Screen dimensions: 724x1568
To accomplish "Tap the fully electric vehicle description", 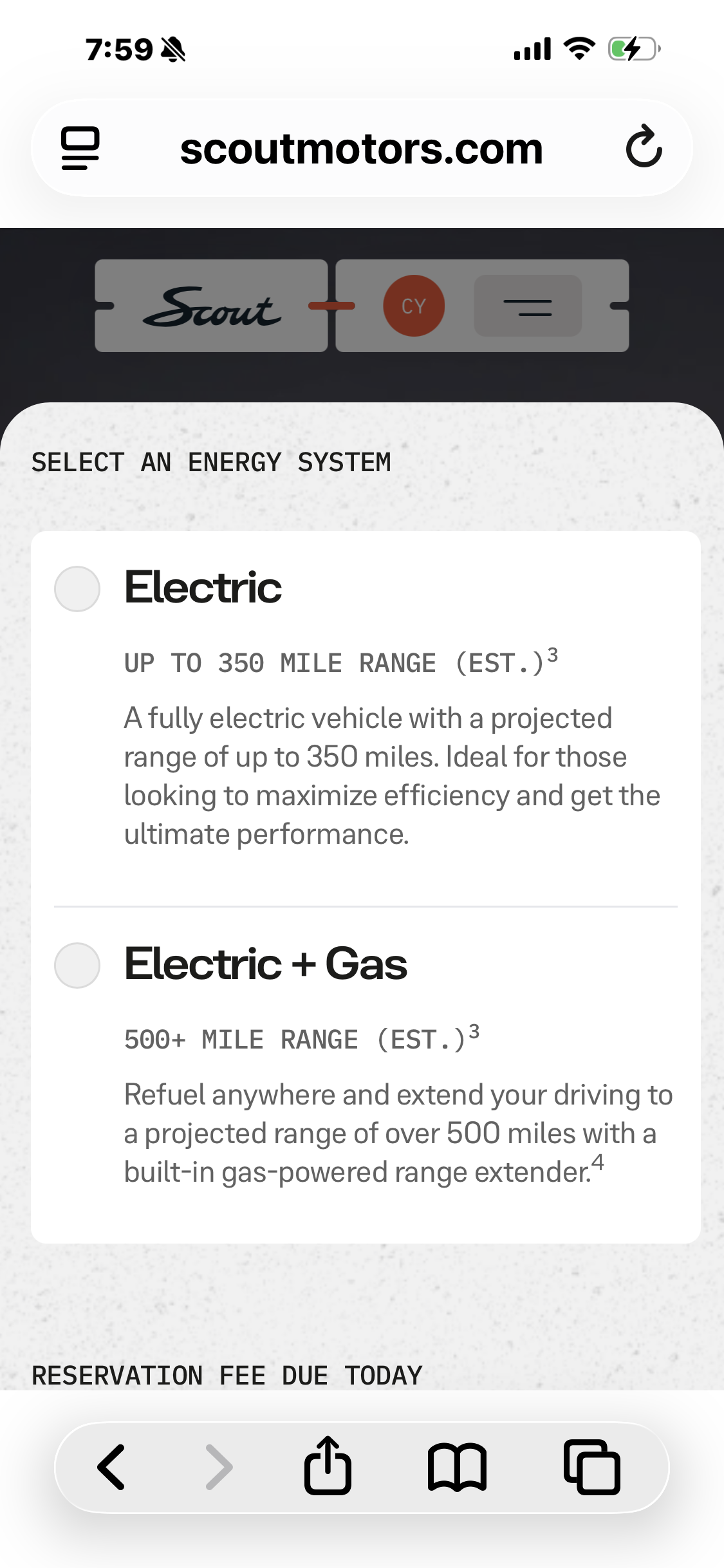I will [x=391, y=776].
